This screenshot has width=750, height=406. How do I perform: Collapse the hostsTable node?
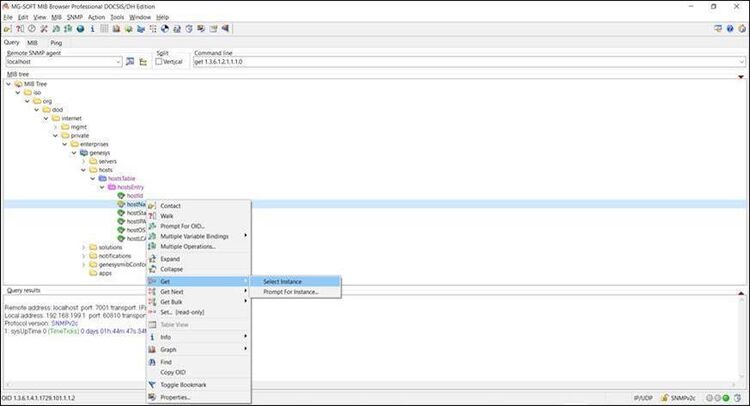pos(93,179)
